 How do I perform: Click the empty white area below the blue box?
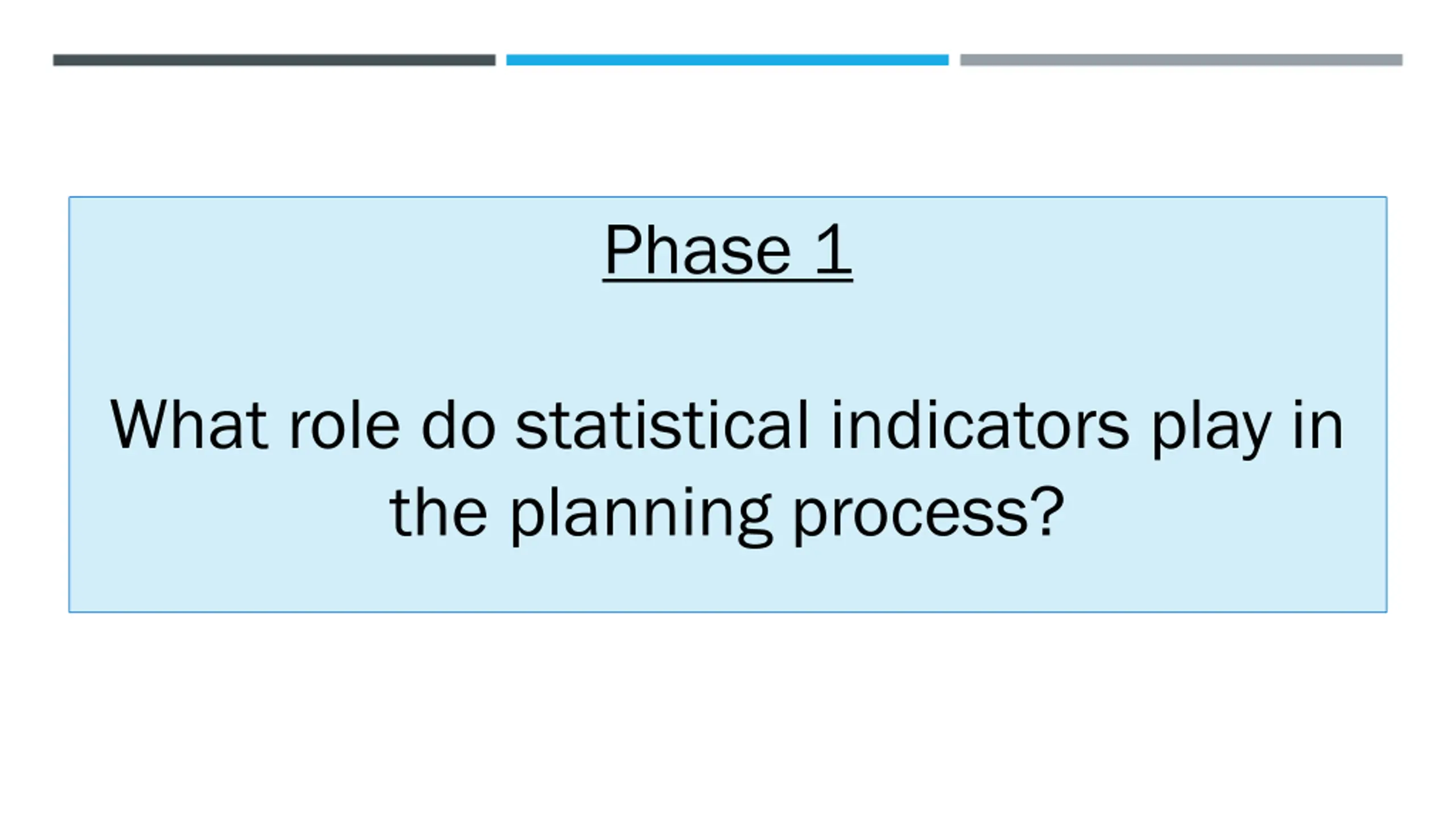(x=727, y=711)
